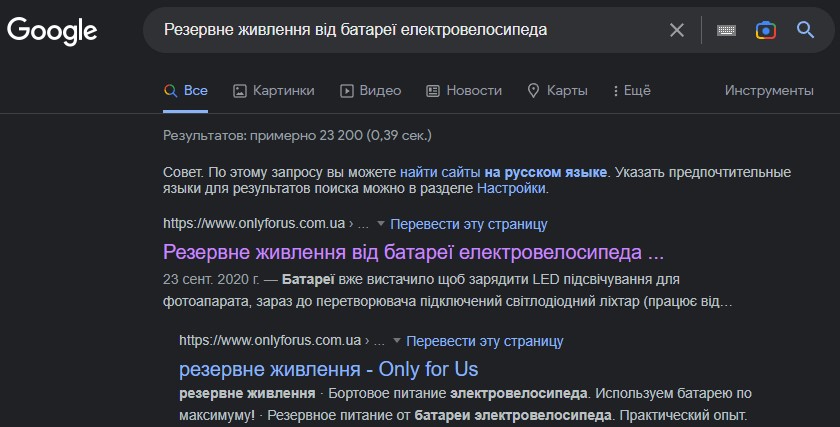
Task: Go to the Карты maps tab
Action: click(557, 90)
